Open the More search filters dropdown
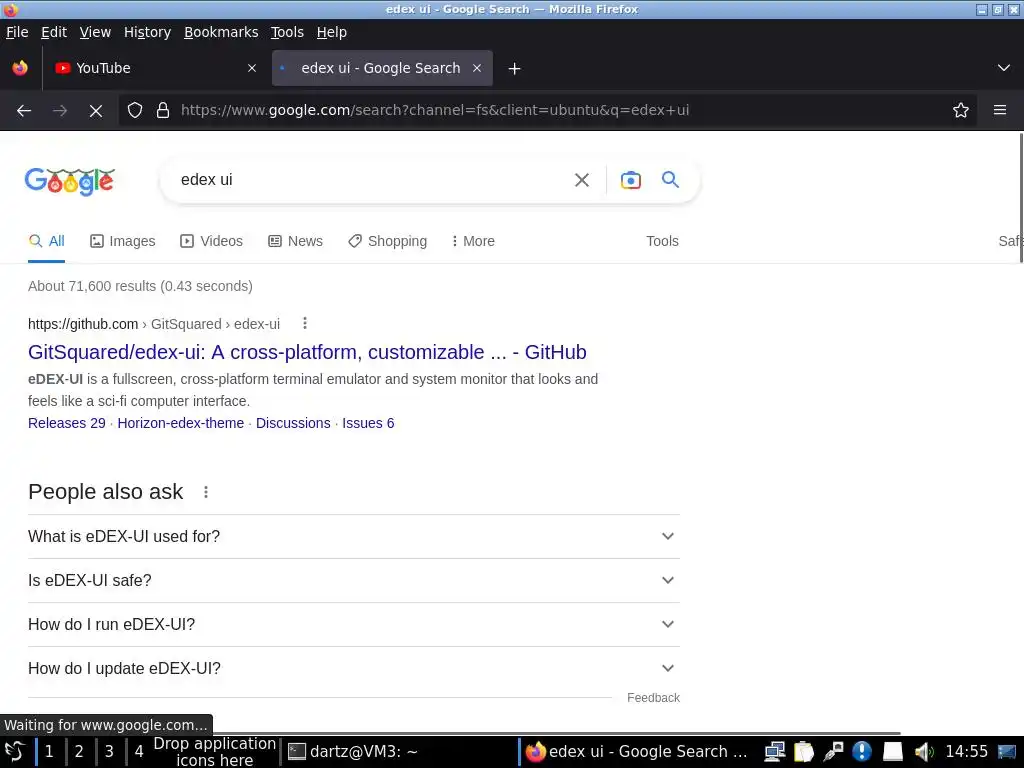 (473, 241)
